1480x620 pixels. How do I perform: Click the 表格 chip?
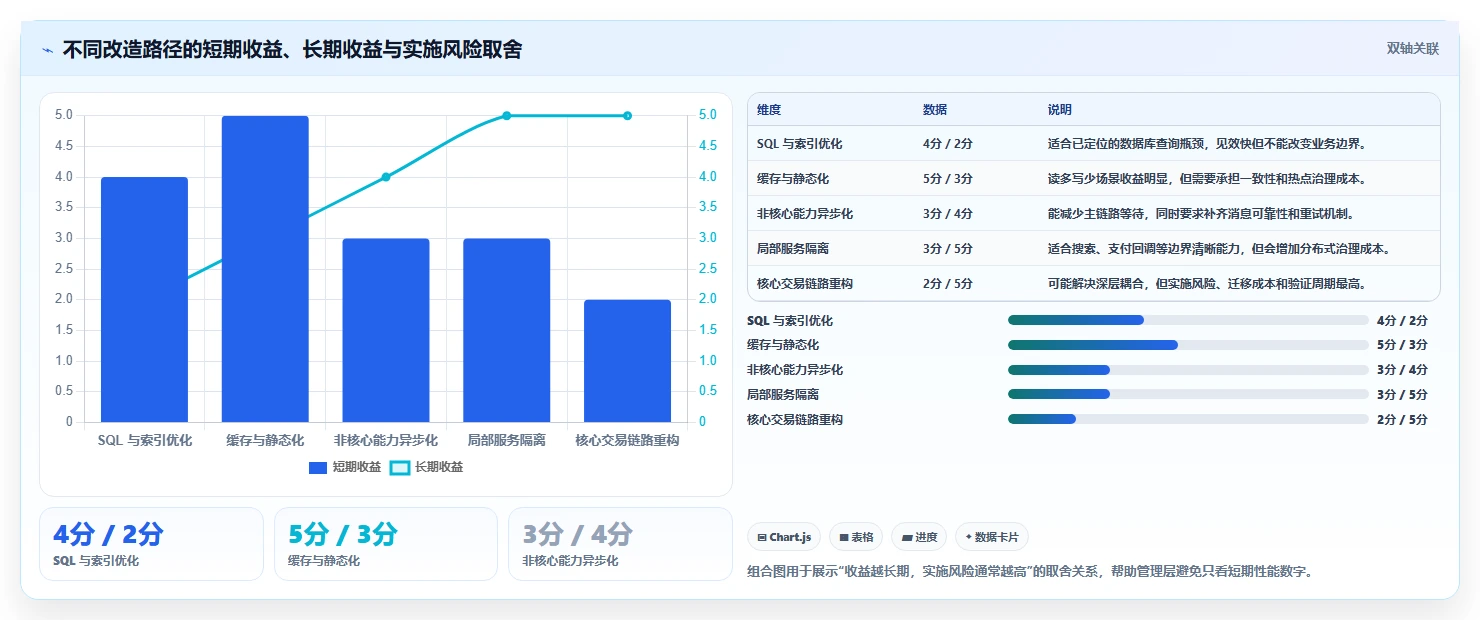[x=856, y=537]
